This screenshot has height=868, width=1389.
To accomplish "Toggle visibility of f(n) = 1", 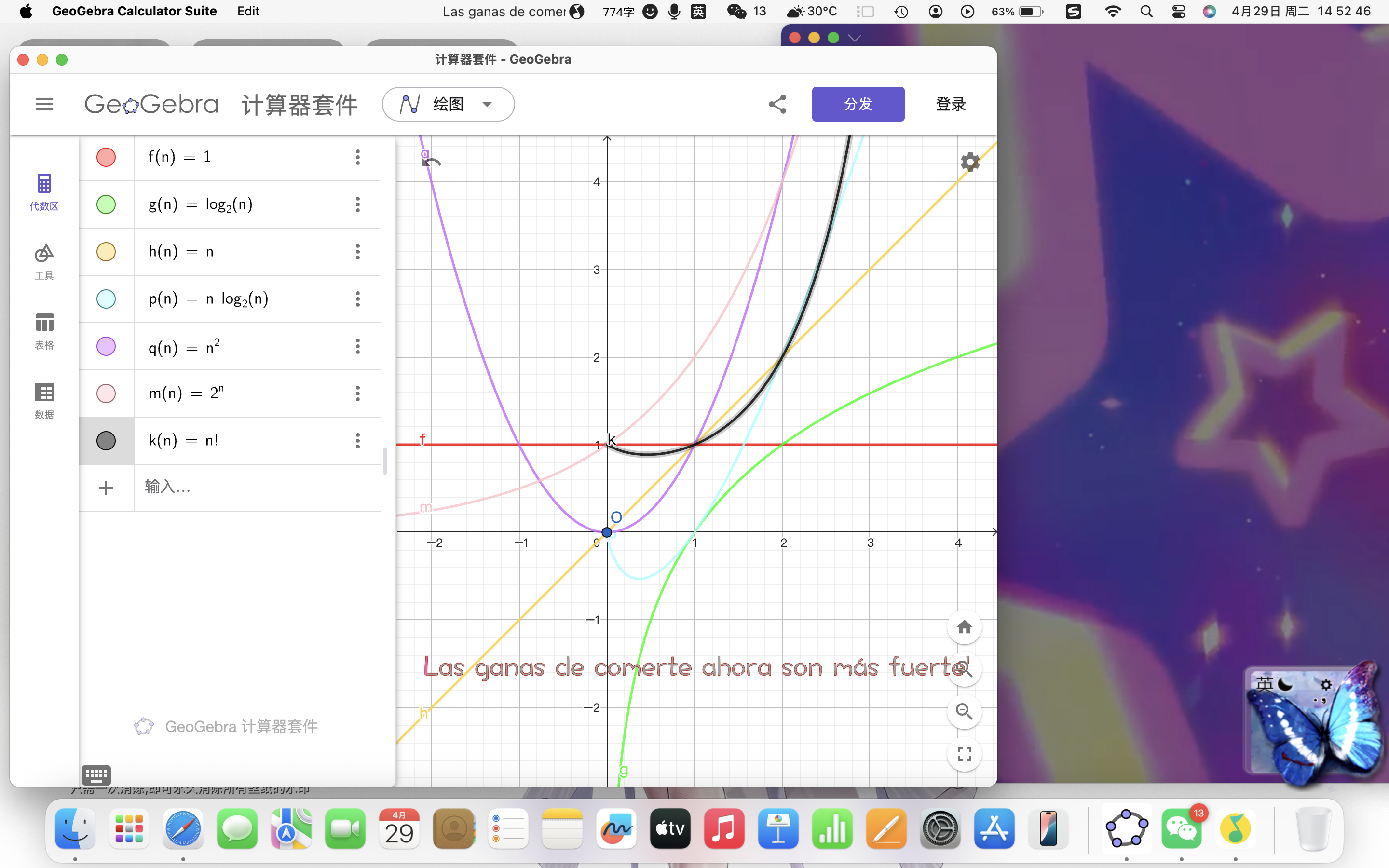I will point(106,157).
